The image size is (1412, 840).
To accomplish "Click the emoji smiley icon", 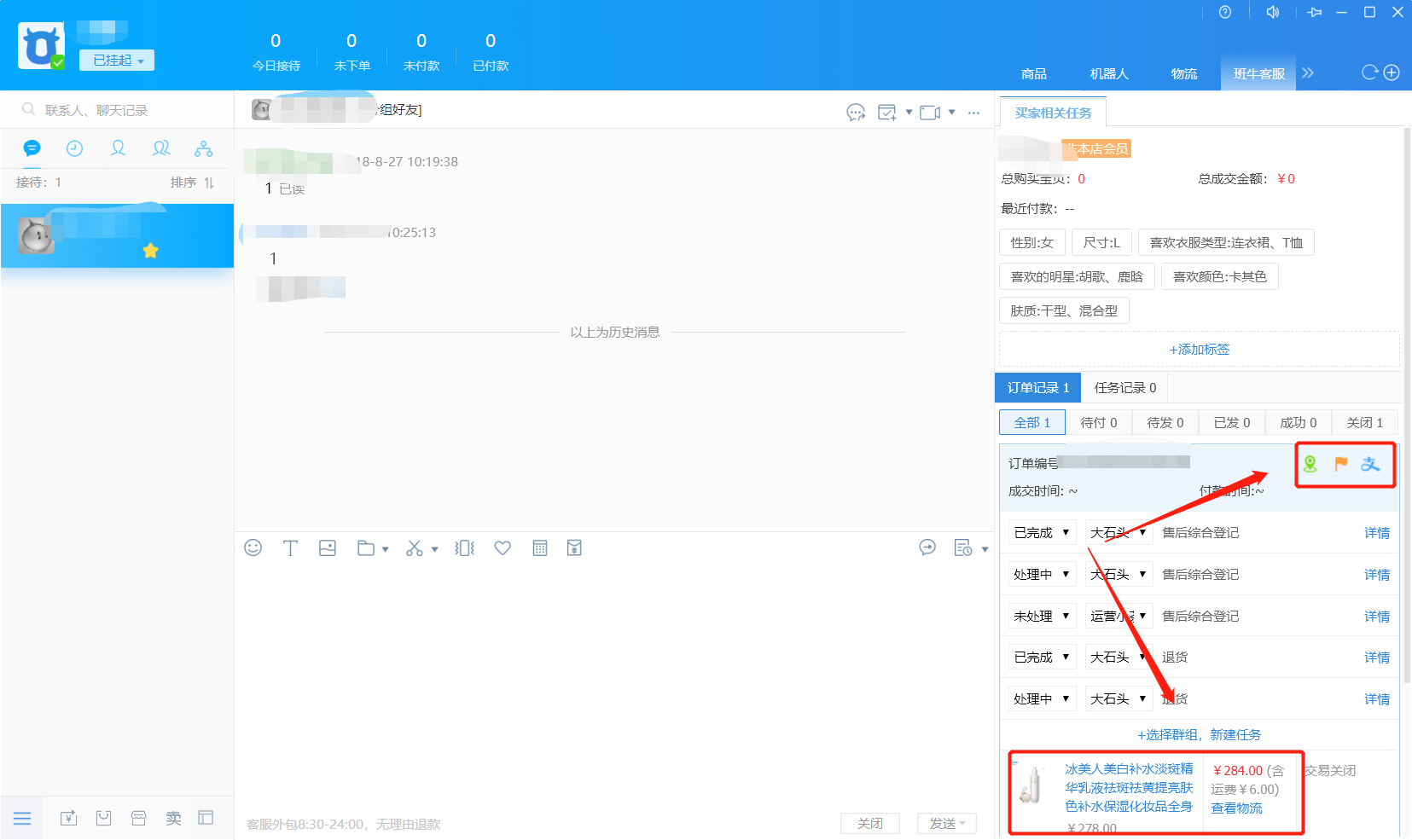I will tap(253, 548).
